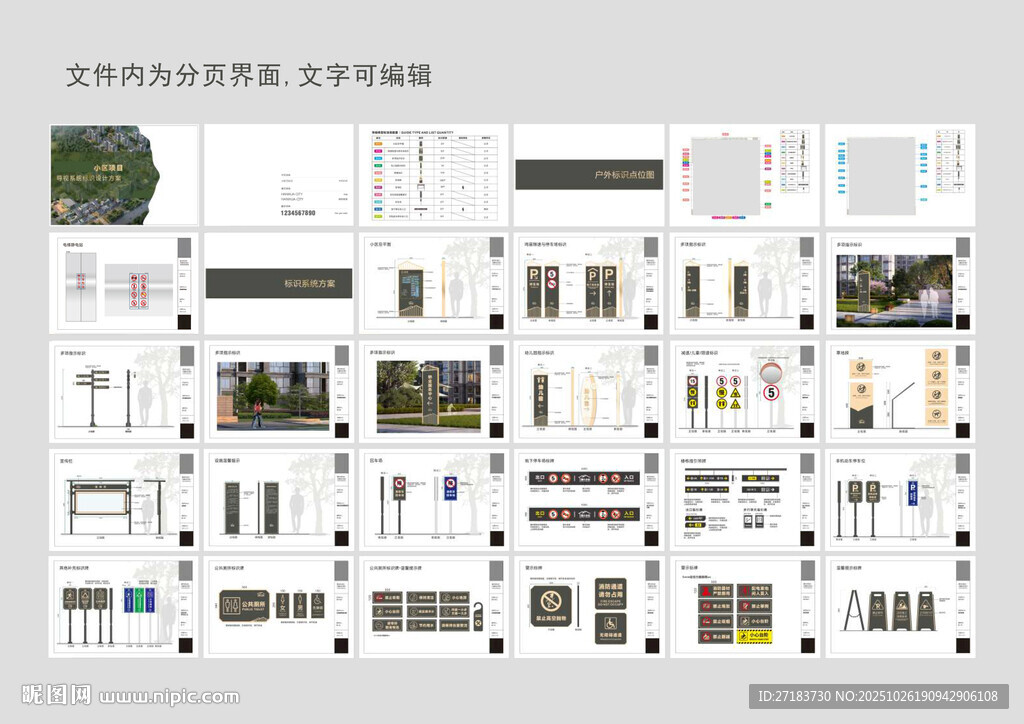Open the 小区项目 cover page thumbnail
Screen dimensions: 1024x724
tap(124, 175)
